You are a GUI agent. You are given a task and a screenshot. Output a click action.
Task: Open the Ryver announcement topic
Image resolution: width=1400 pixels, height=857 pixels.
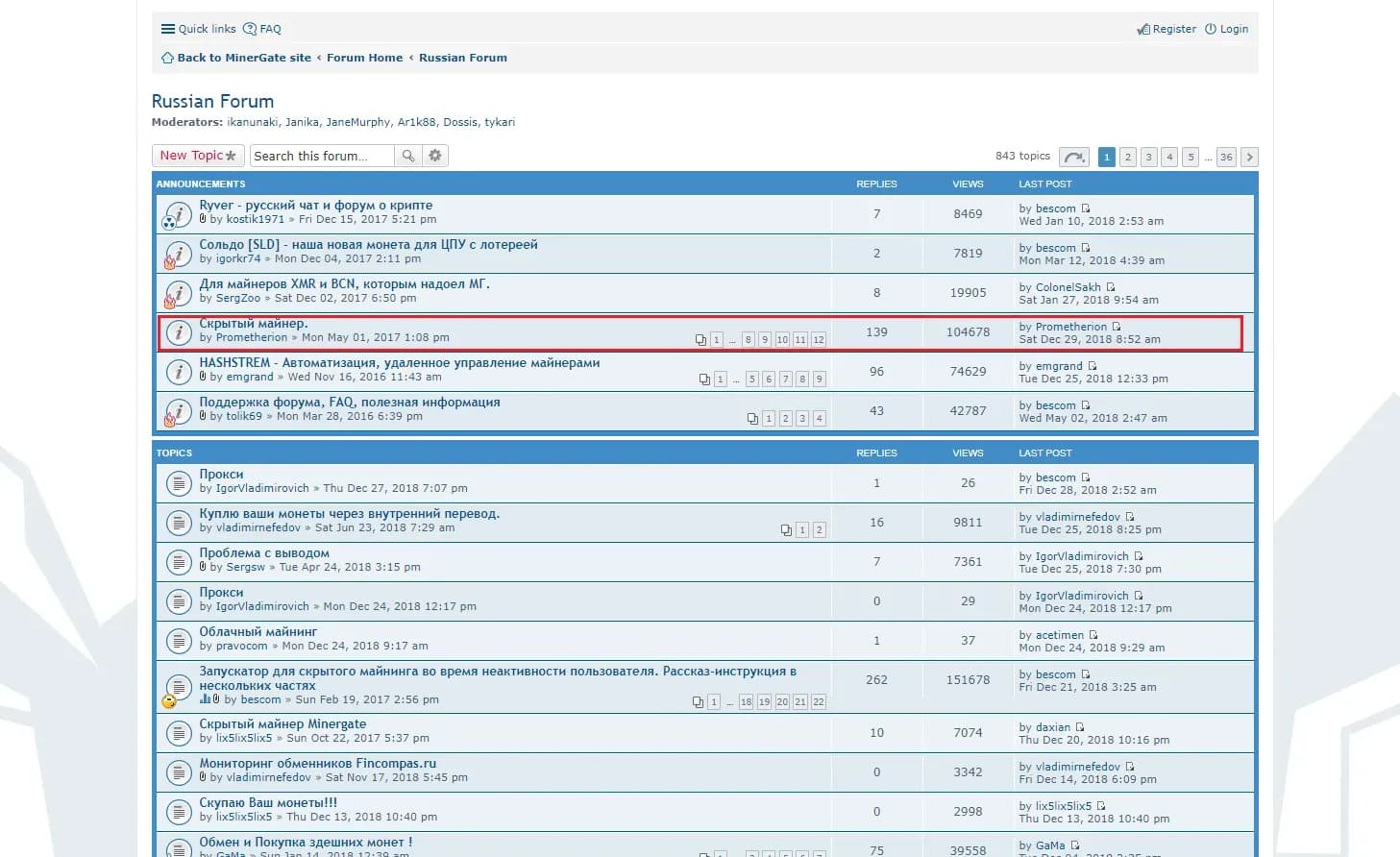tap(316, 206)
